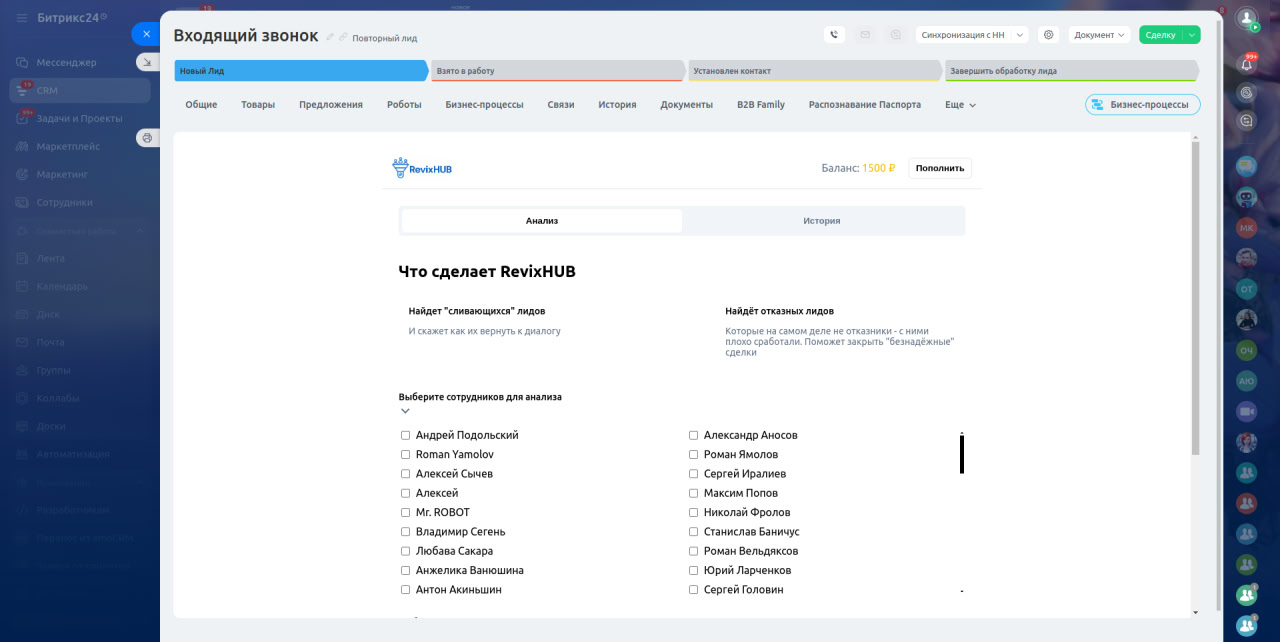The height and width of the screenshot is (642, 1280).
Task: Set stage to Взято в работу
Action: pyautogui.click(x=558, y=71)
